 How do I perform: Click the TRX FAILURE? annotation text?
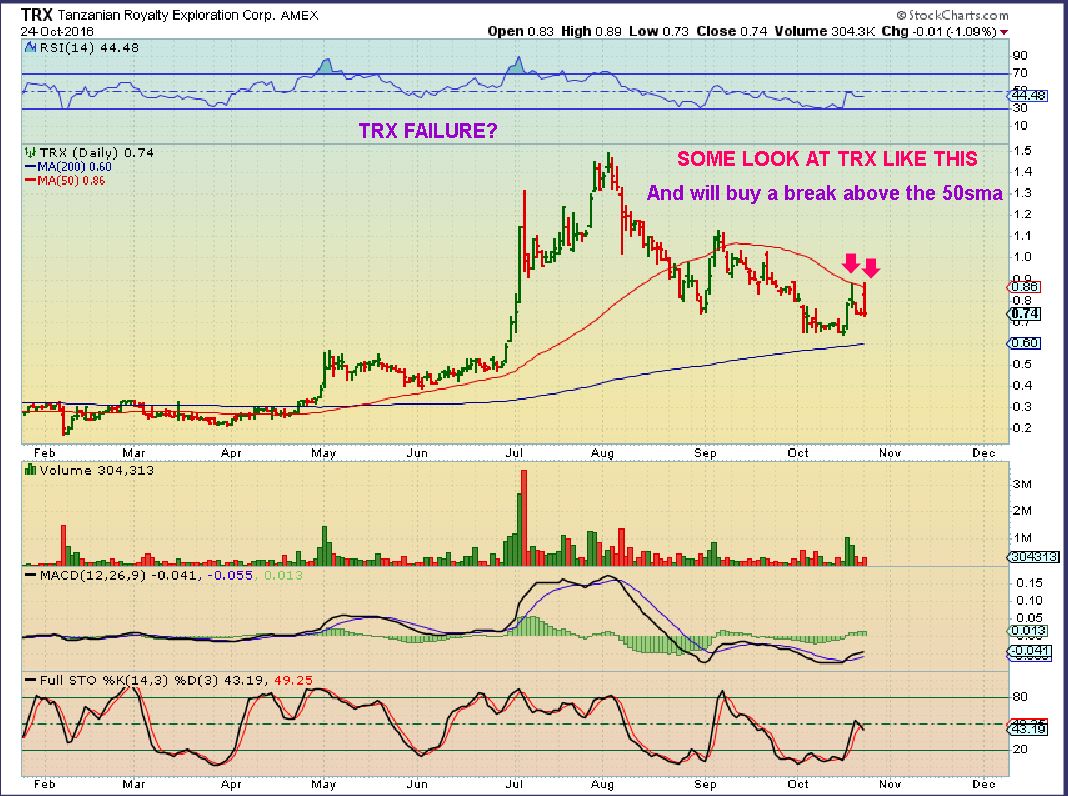pyautogui.click(x=428, y=131)
